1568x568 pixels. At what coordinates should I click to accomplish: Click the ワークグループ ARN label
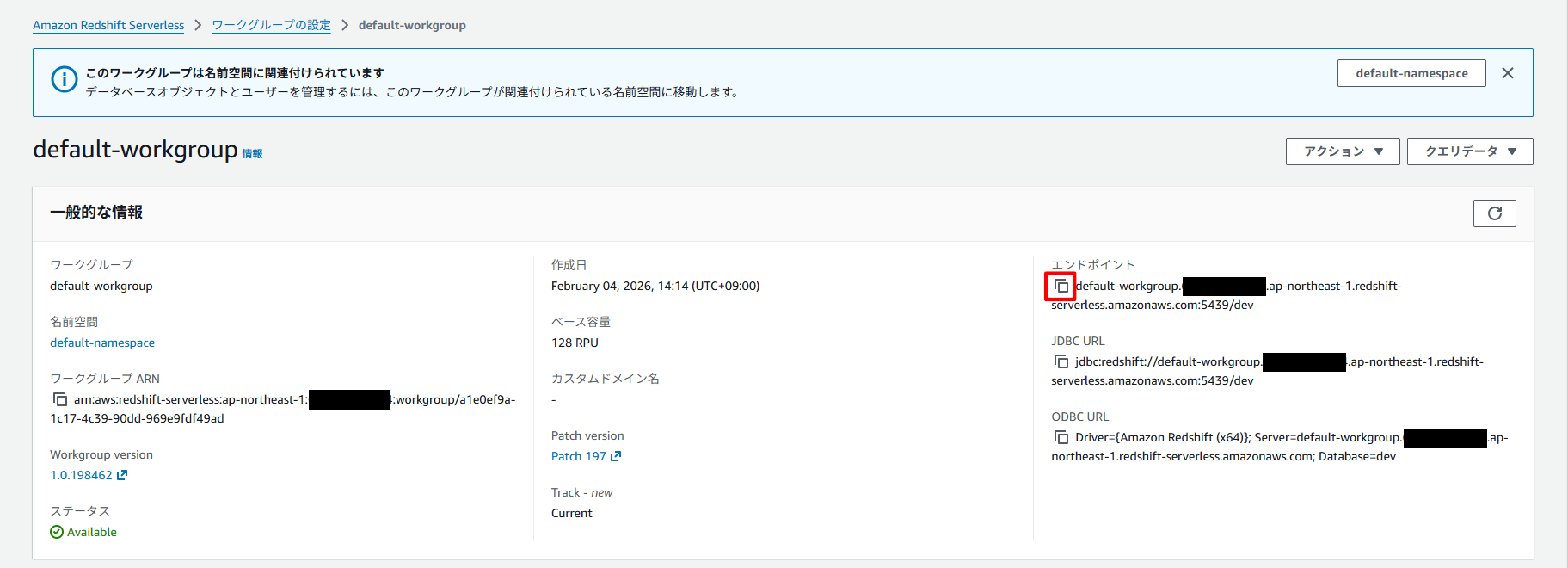pyautogui.click(x=105, y=379)
